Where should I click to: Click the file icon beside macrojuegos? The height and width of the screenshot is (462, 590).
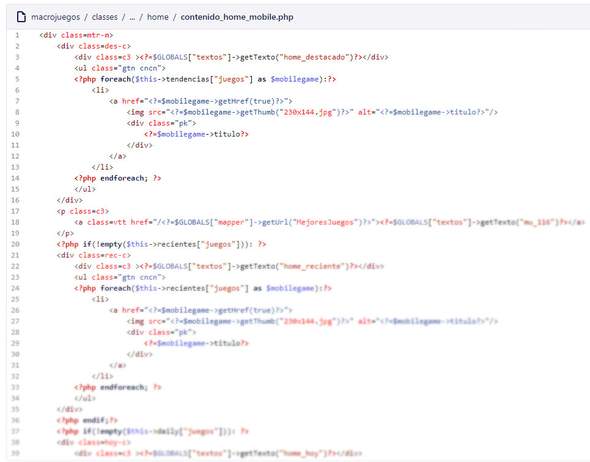[21, 17]
